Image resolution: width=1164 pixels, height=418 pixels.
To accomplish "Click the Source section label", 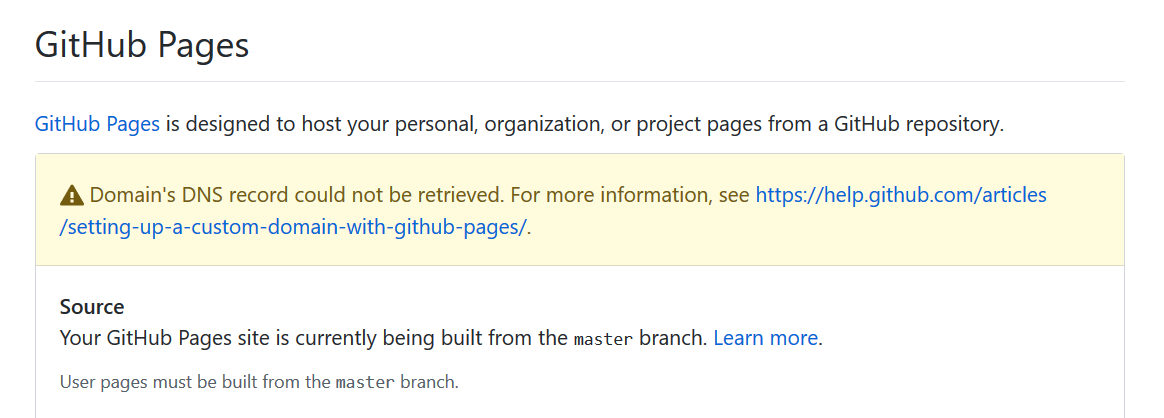I will click(x=92, y=307).
